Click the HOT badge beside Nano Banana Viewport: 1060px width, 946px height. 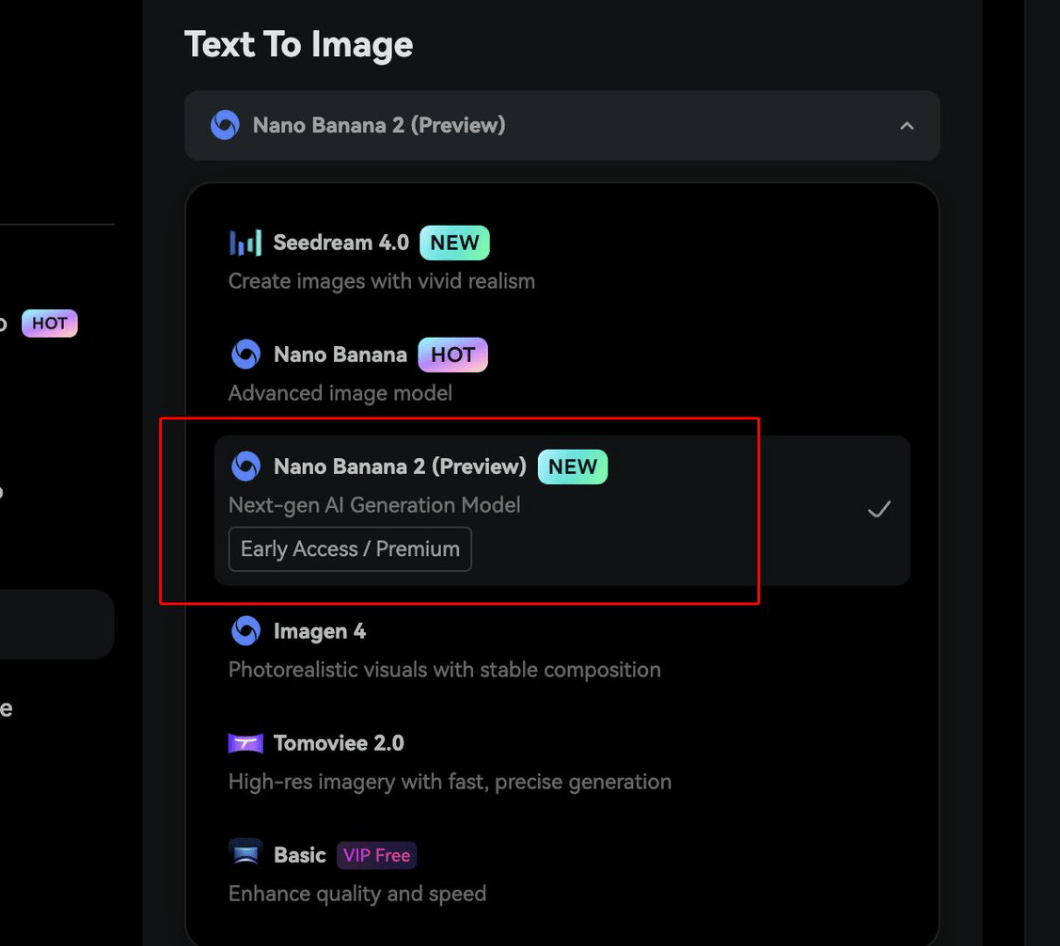[453, 354]
